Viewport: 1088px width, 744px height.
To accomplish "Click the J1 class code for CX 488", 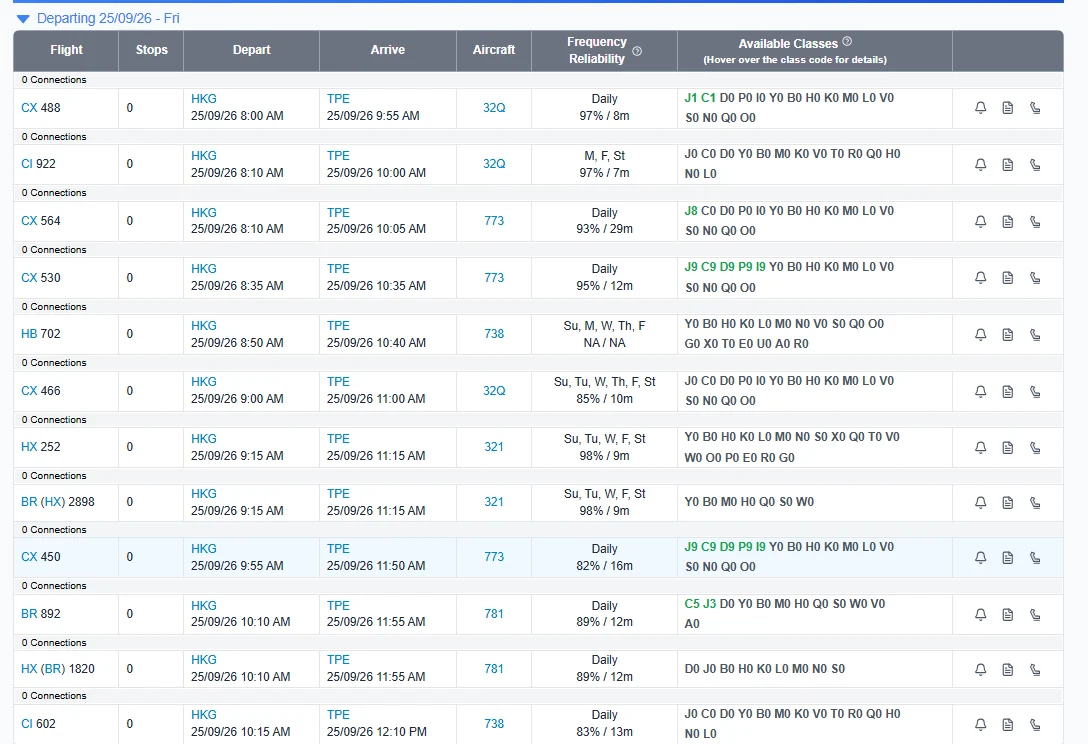I will pyautogui.click(x=690, y=98).
